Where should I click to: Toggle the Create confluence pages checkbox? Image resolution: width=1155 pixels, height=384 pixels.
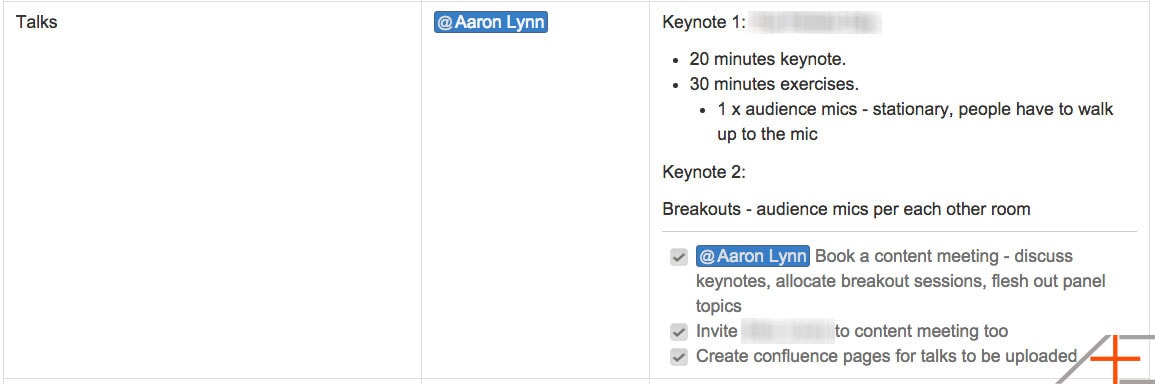(678, 357)
